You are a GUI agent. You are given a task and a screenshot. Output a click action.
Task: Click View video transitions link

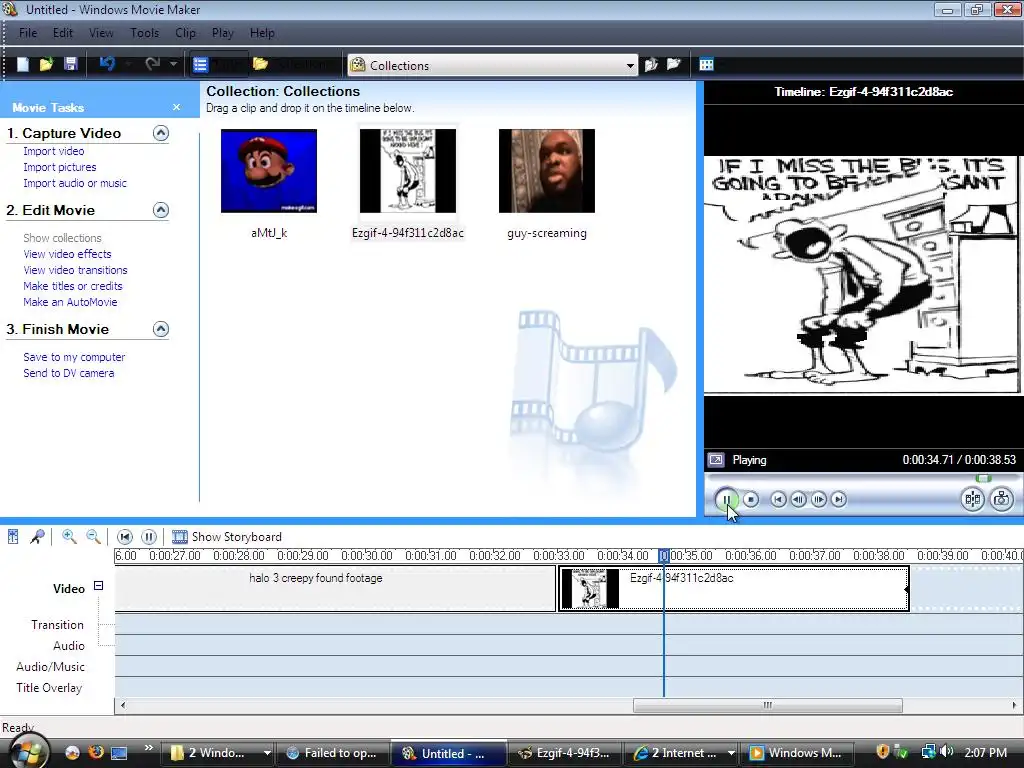75,270
